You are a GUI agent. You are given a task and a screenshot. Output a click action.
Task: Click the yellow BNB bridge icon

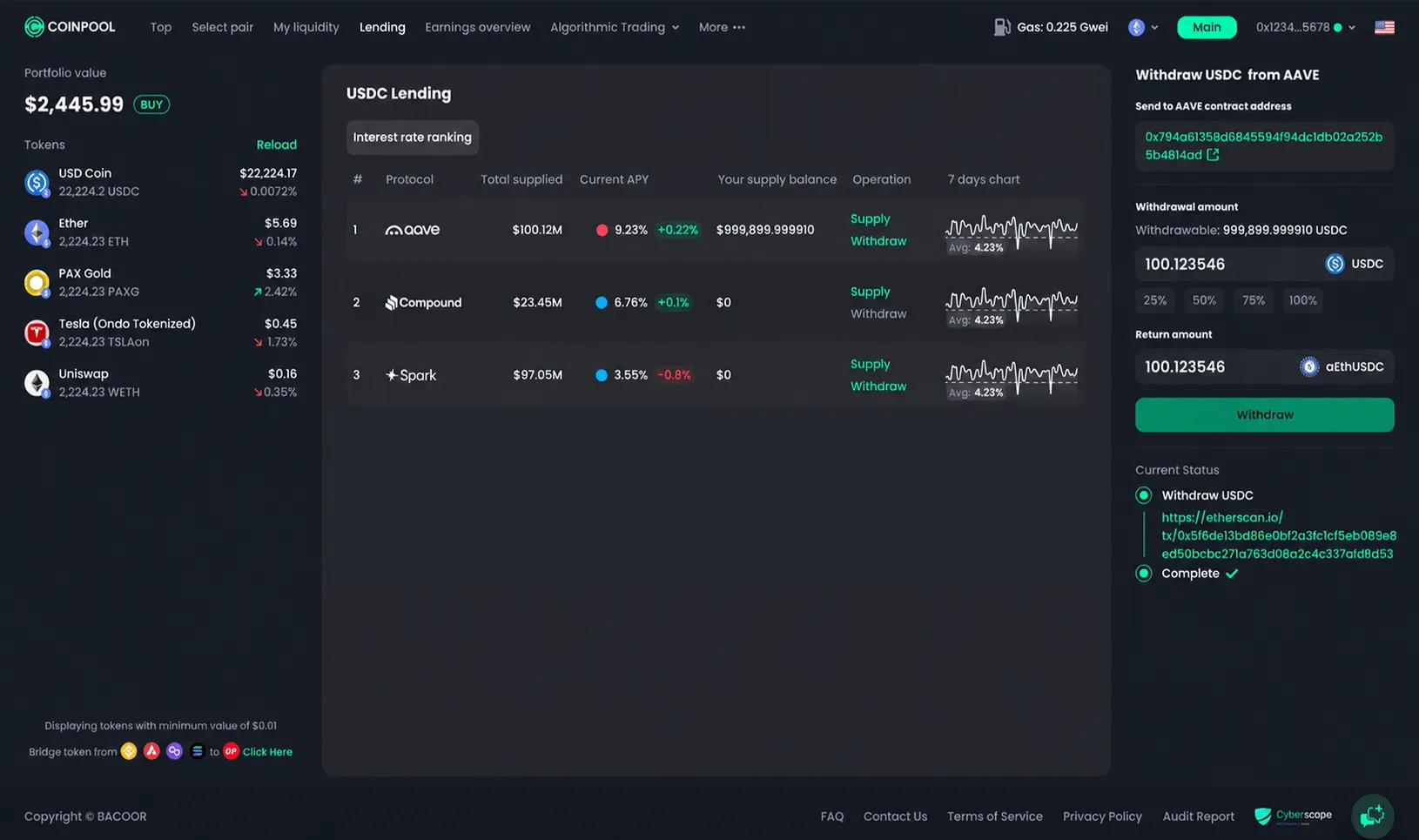click(x=129, y=751)
